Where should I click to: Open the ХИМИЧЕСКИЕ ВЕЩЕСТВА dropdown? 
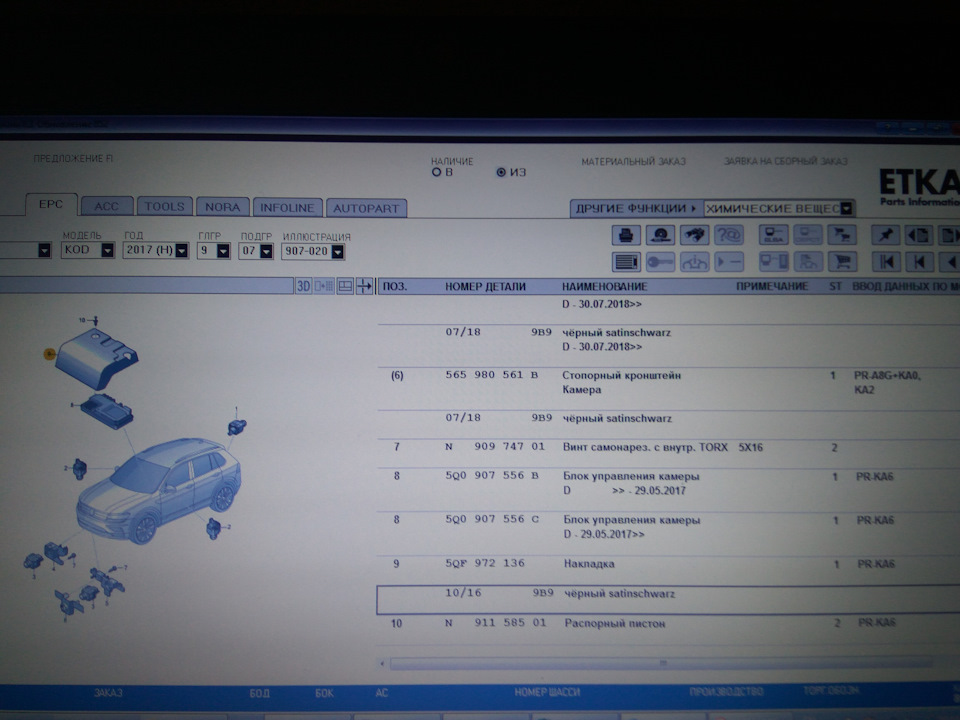[x=846, y=209]
